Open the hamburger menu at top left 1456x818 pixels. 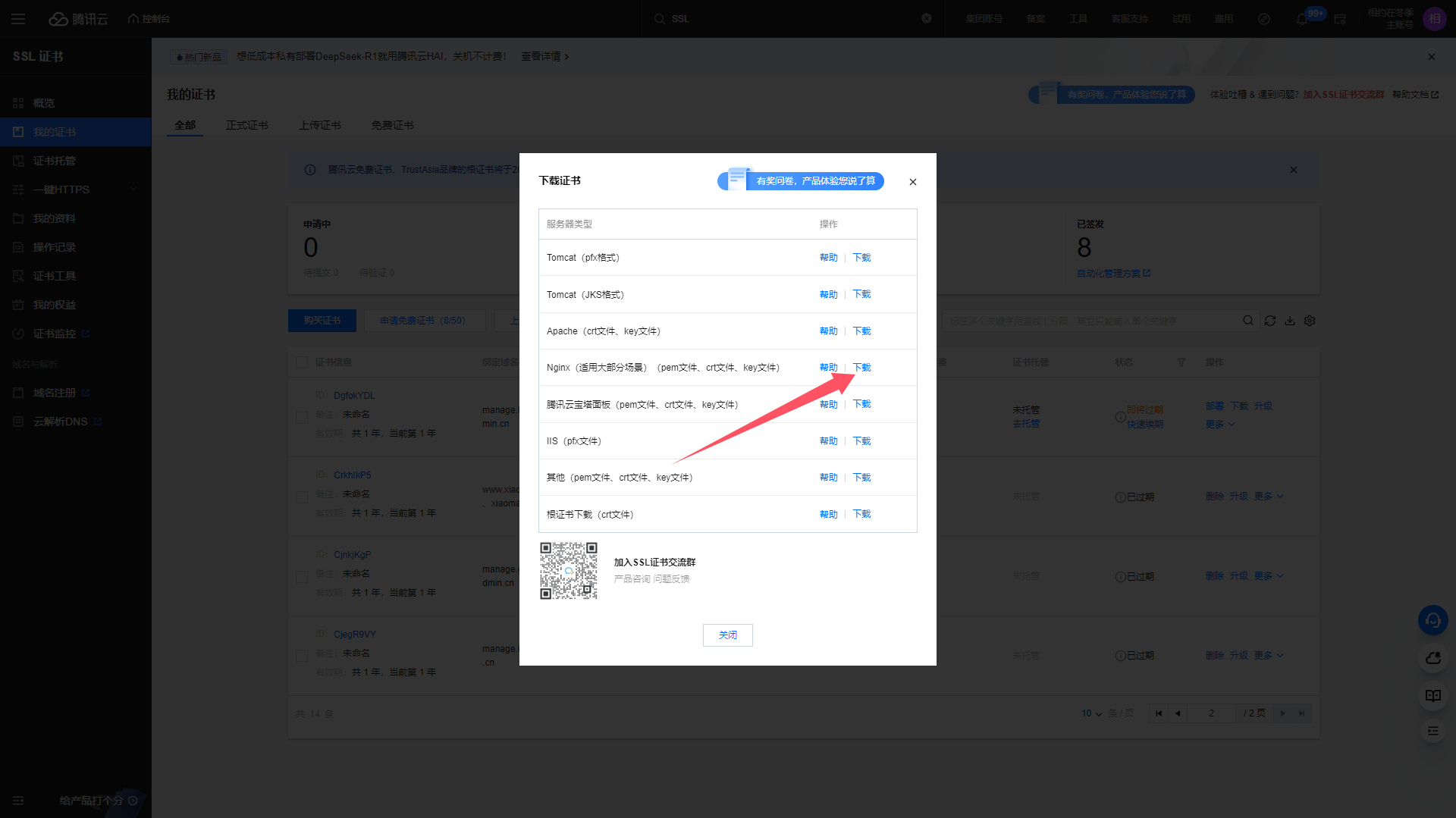tap(18, 19)
